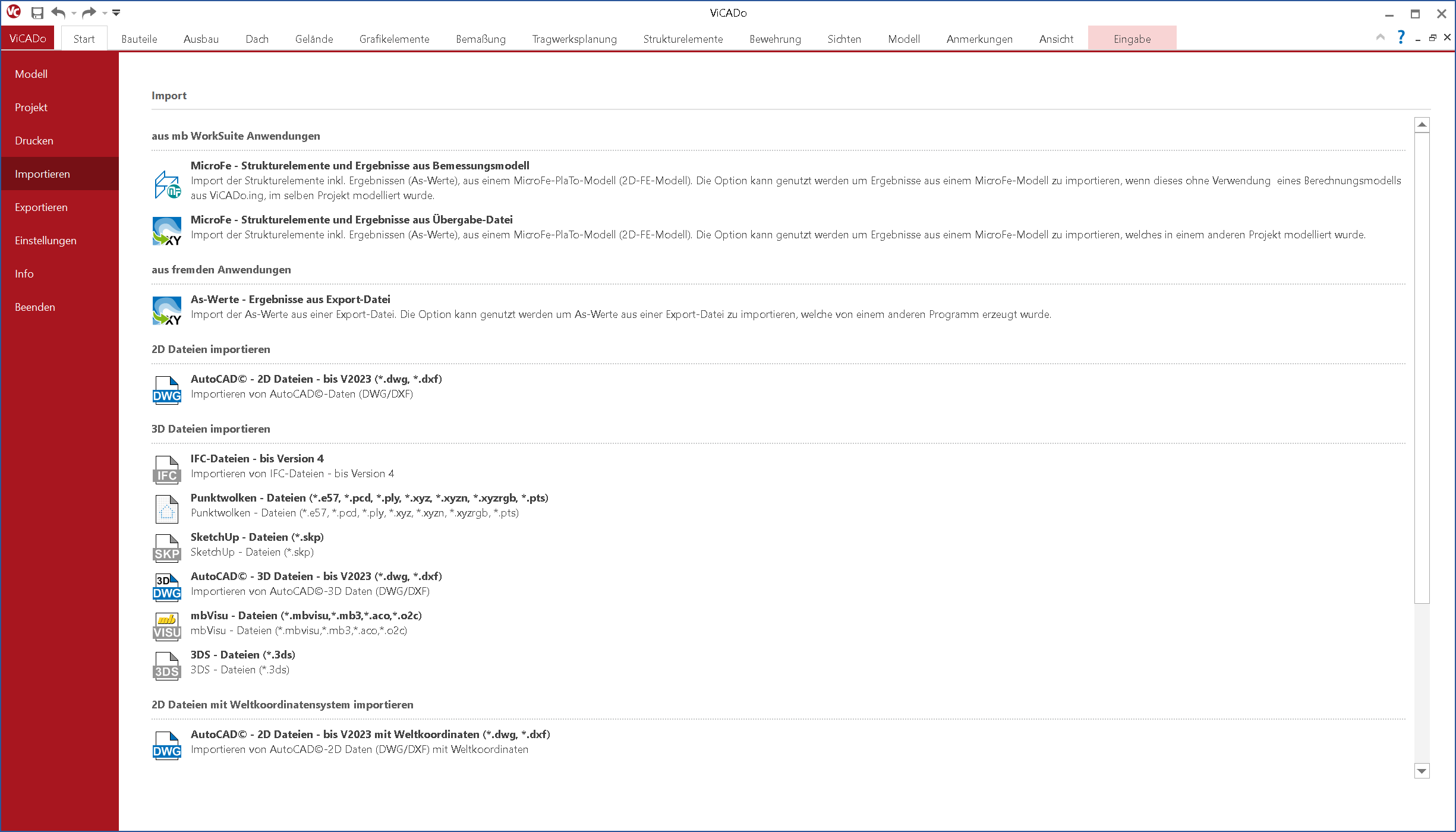Screen dimensions: 1456x832
Task: Select Projekt in the sidebar
Action: coord(59,108)
